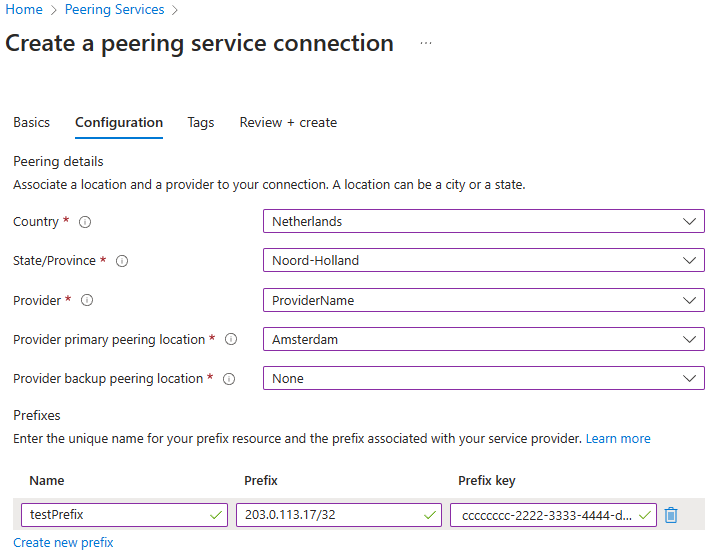Click the Country info icon
The image size is (720, 556).
[x=85, y=222]
